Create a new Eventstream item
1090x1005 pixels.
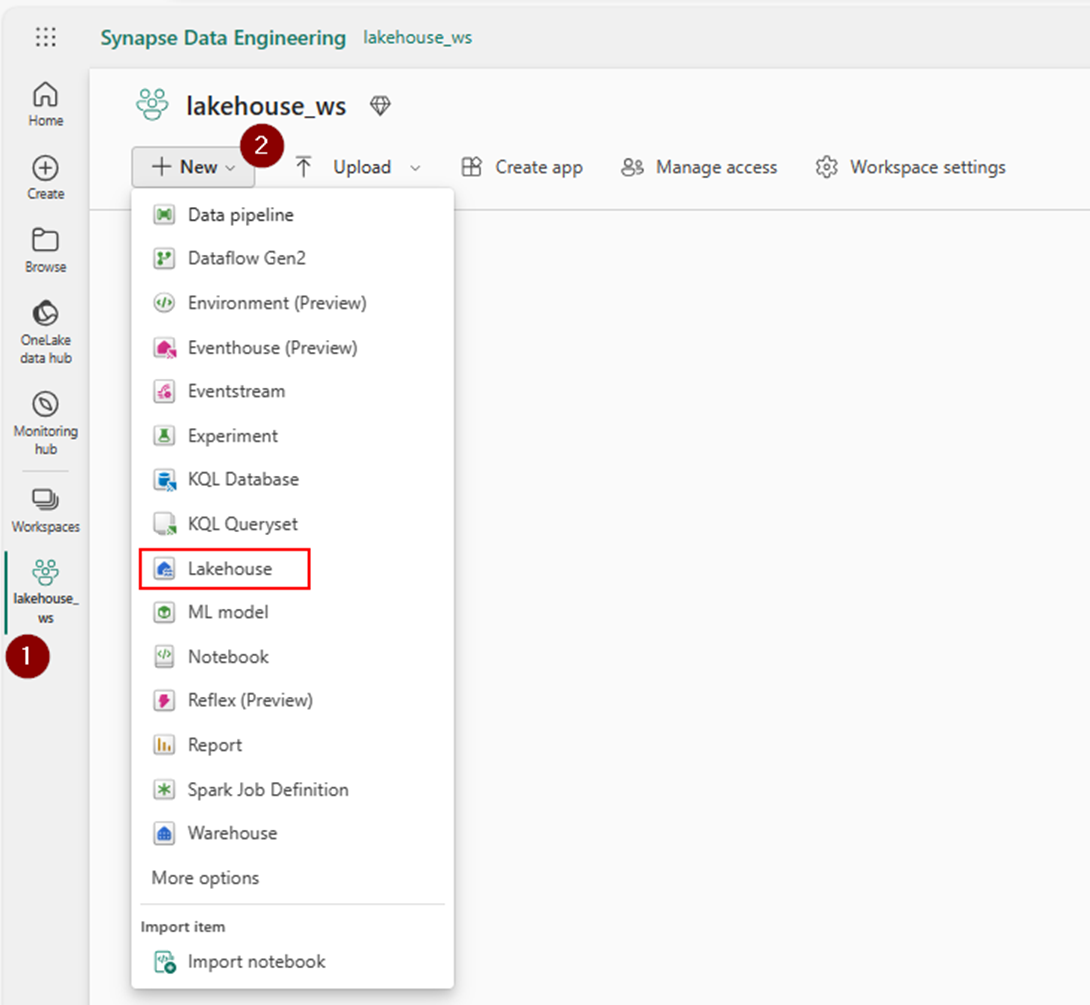tap(293, 391)
